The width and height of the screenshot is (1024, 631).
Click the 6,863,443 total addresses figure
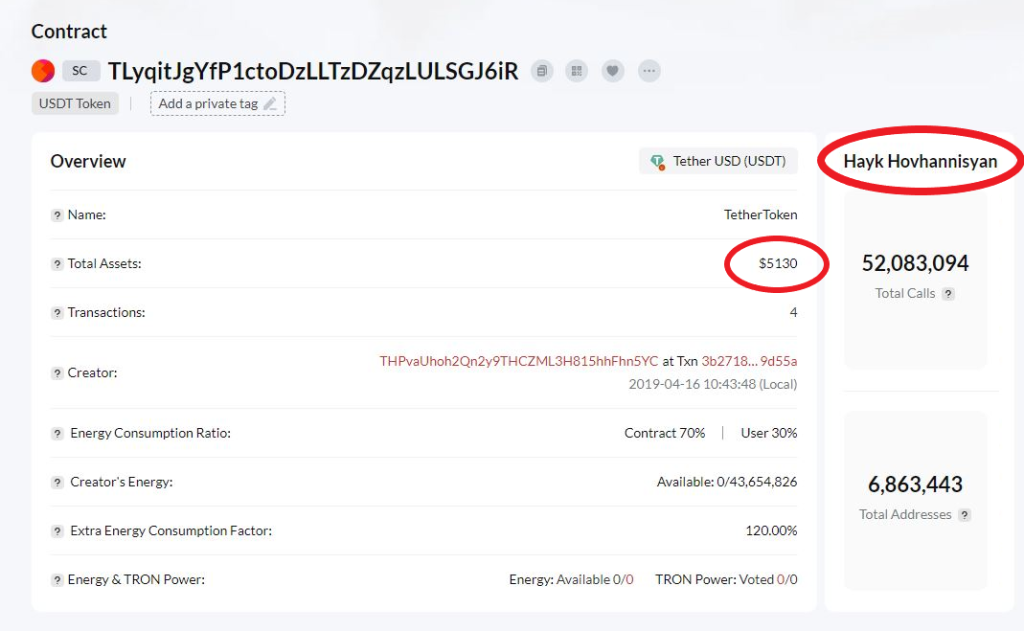coord(915,484)
